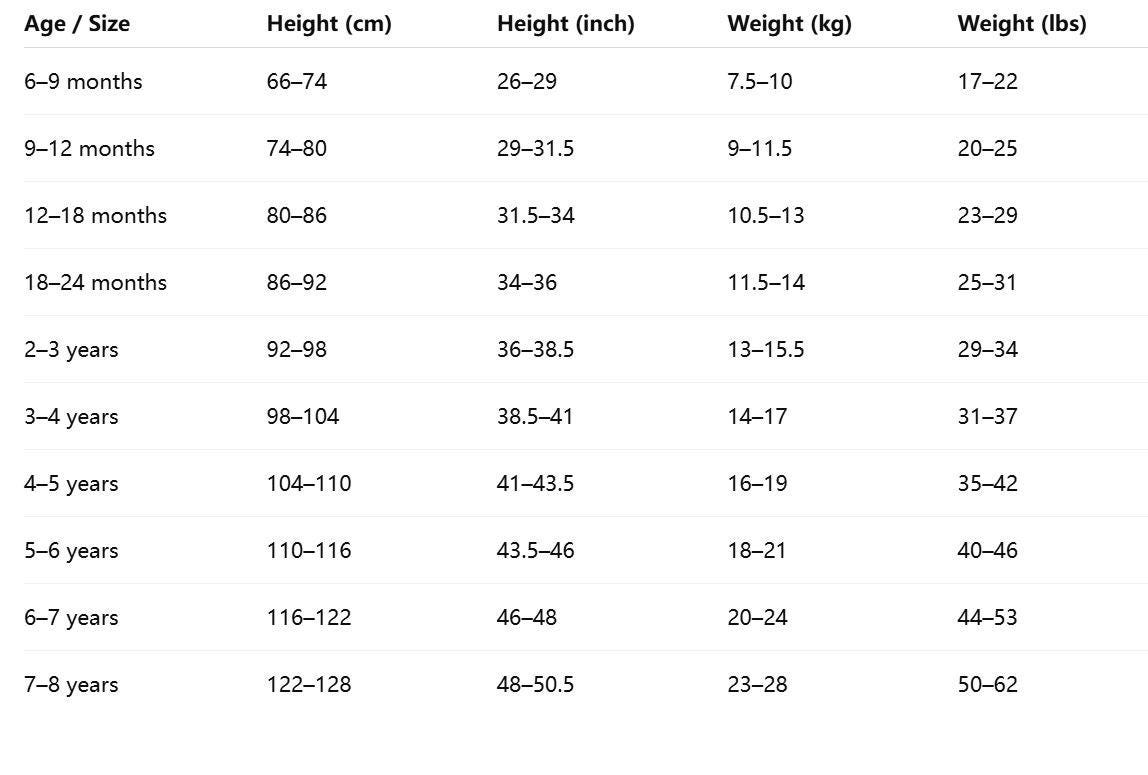The image size is (1148, 775).
Task: Select the 20–24 kg weight value
Action: click(757, 617)
